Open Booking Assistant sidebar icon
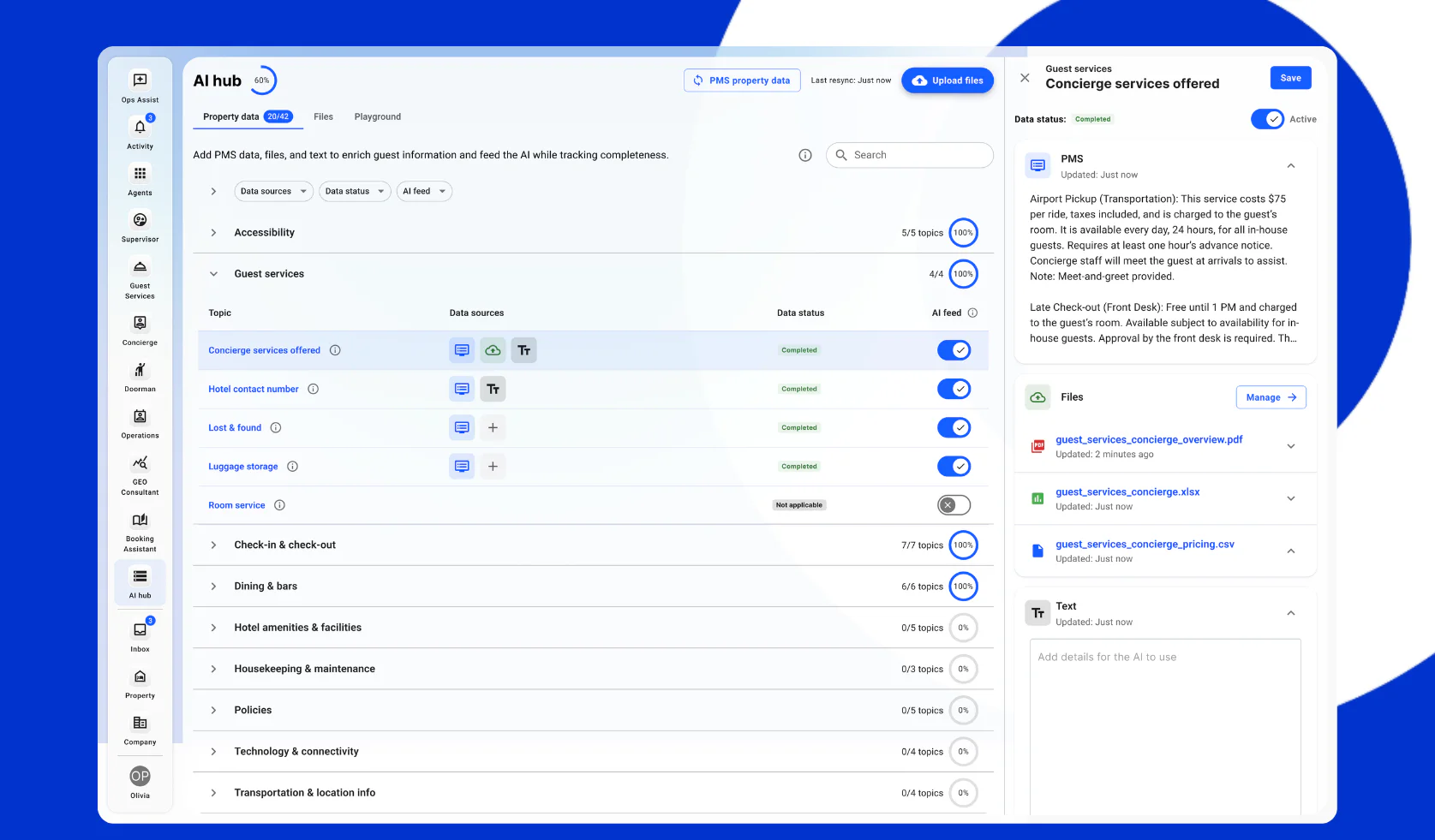The width and height of the screenshot is (1435, 840). (140, 520)
